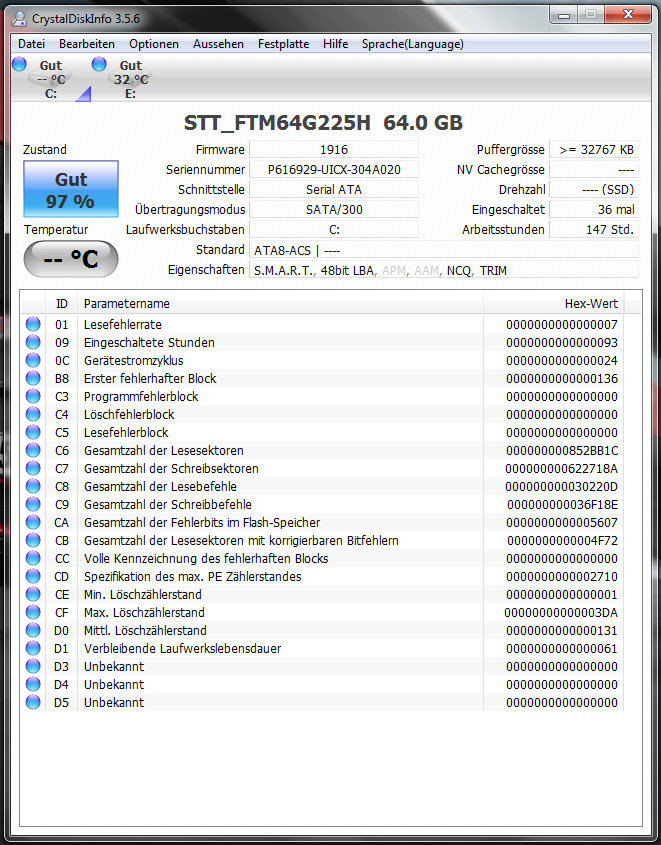This screenshot has width=661, height=845.
Task: Open the Datei menu
Action: click(x=31, y=44)
